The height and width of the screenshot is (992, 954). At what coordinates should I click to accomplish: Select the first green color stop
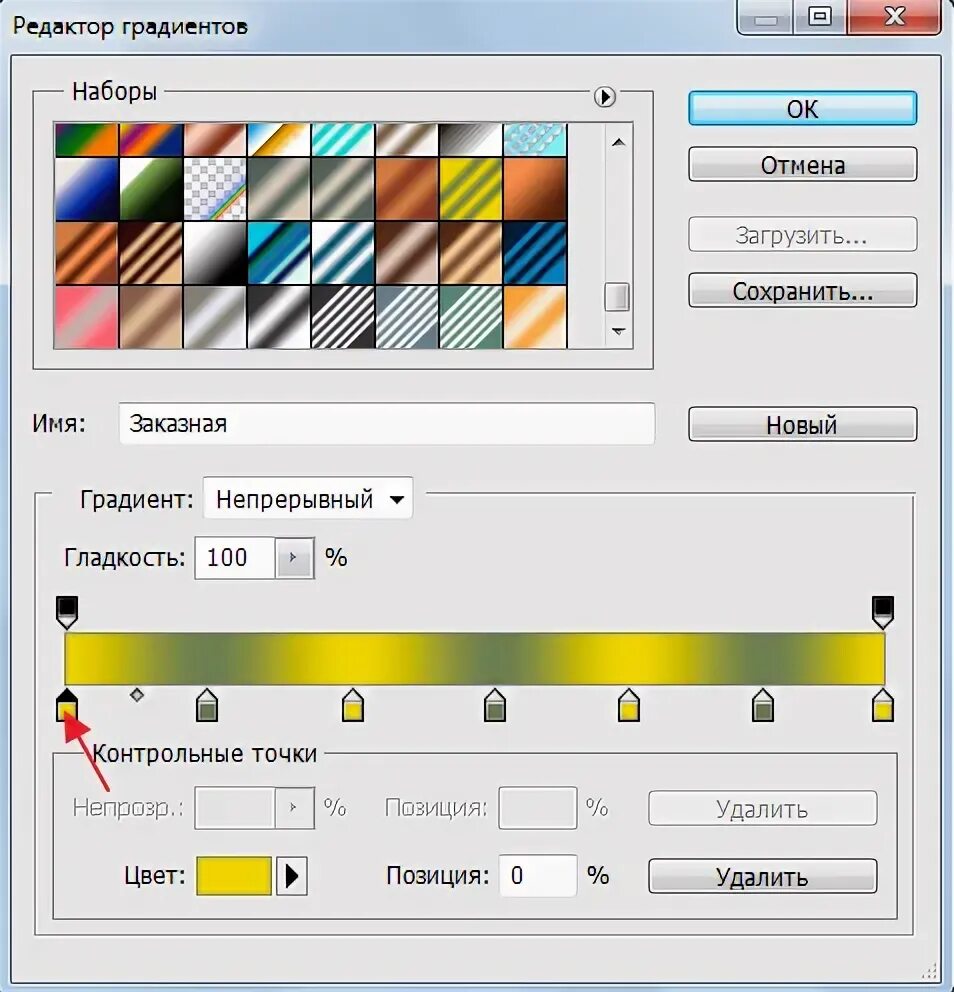tap(207, 705)
